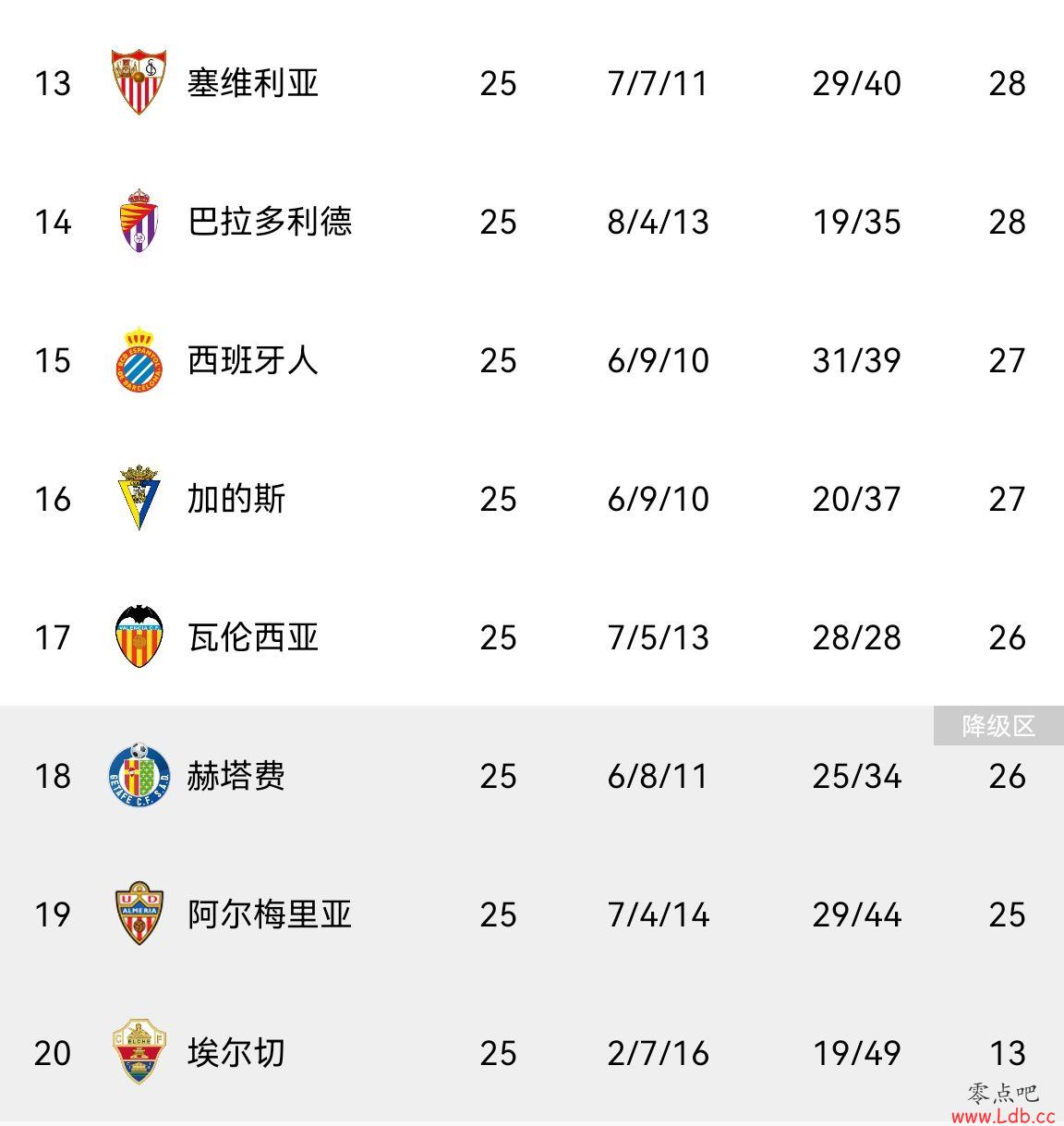Click the www.Ldb.cc watermark link

(x=1003, y=1116)
